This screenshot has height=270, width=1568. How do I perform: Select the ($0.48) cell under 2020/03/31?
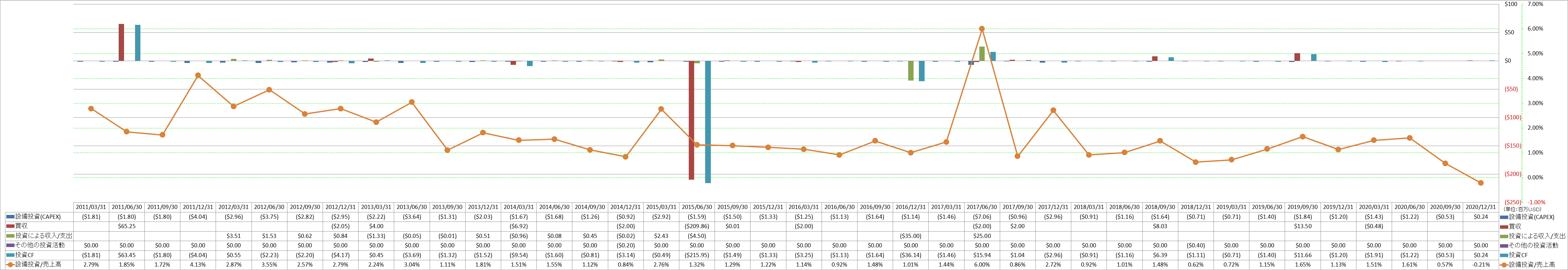point(1374,226)
